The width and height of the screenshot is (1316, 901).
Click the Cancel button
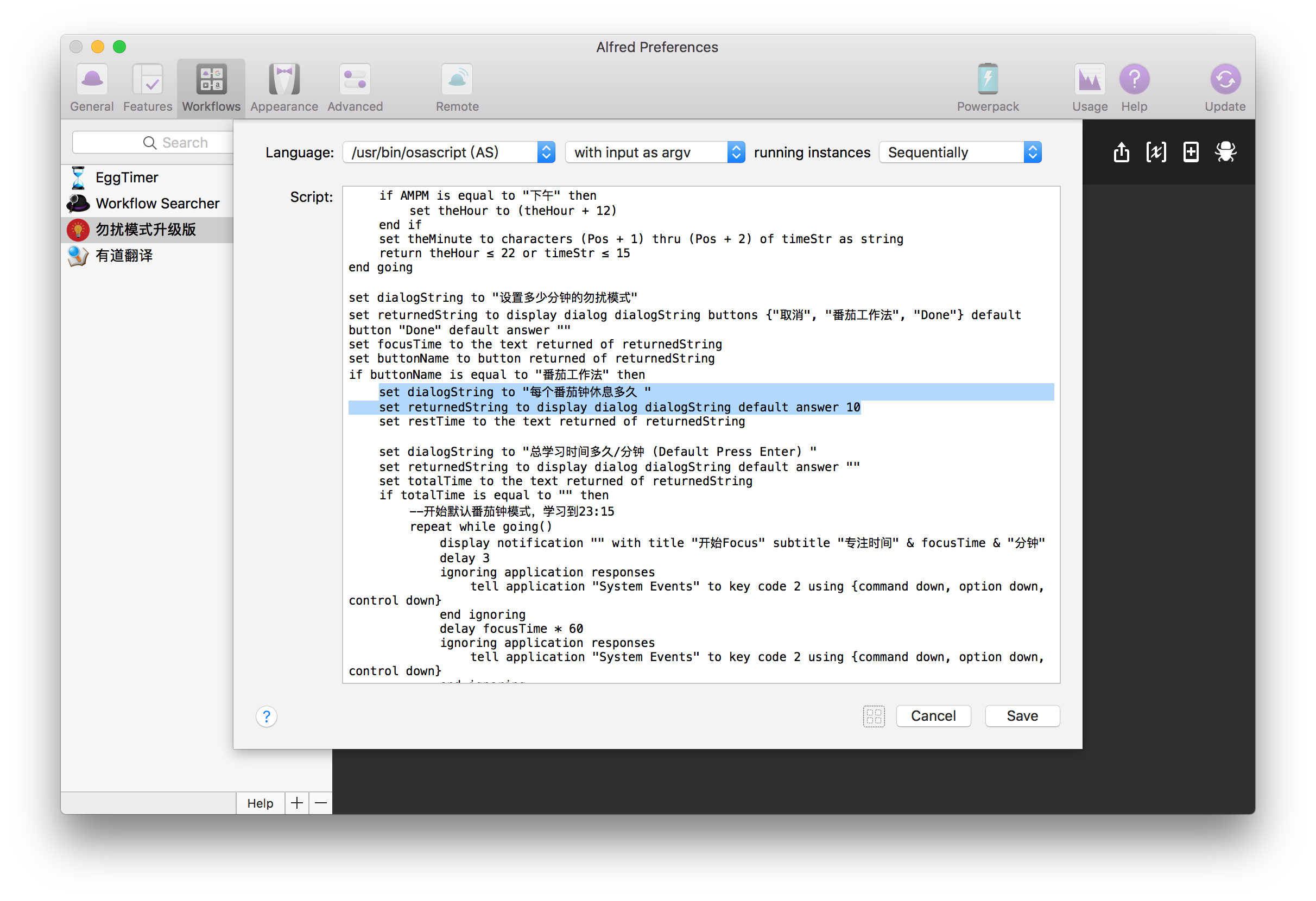click(x=933, y=716)
